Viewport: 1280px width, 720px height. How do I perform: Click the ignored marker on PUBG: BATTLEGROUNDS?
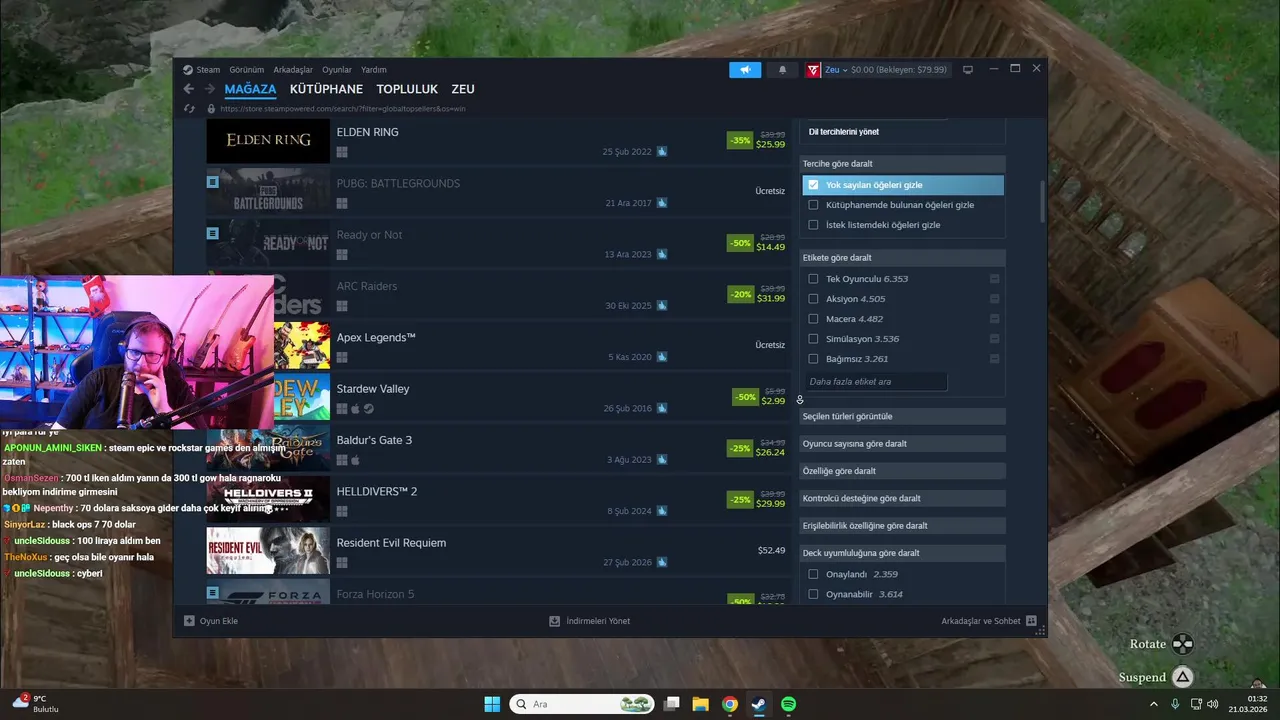[213, 182]
